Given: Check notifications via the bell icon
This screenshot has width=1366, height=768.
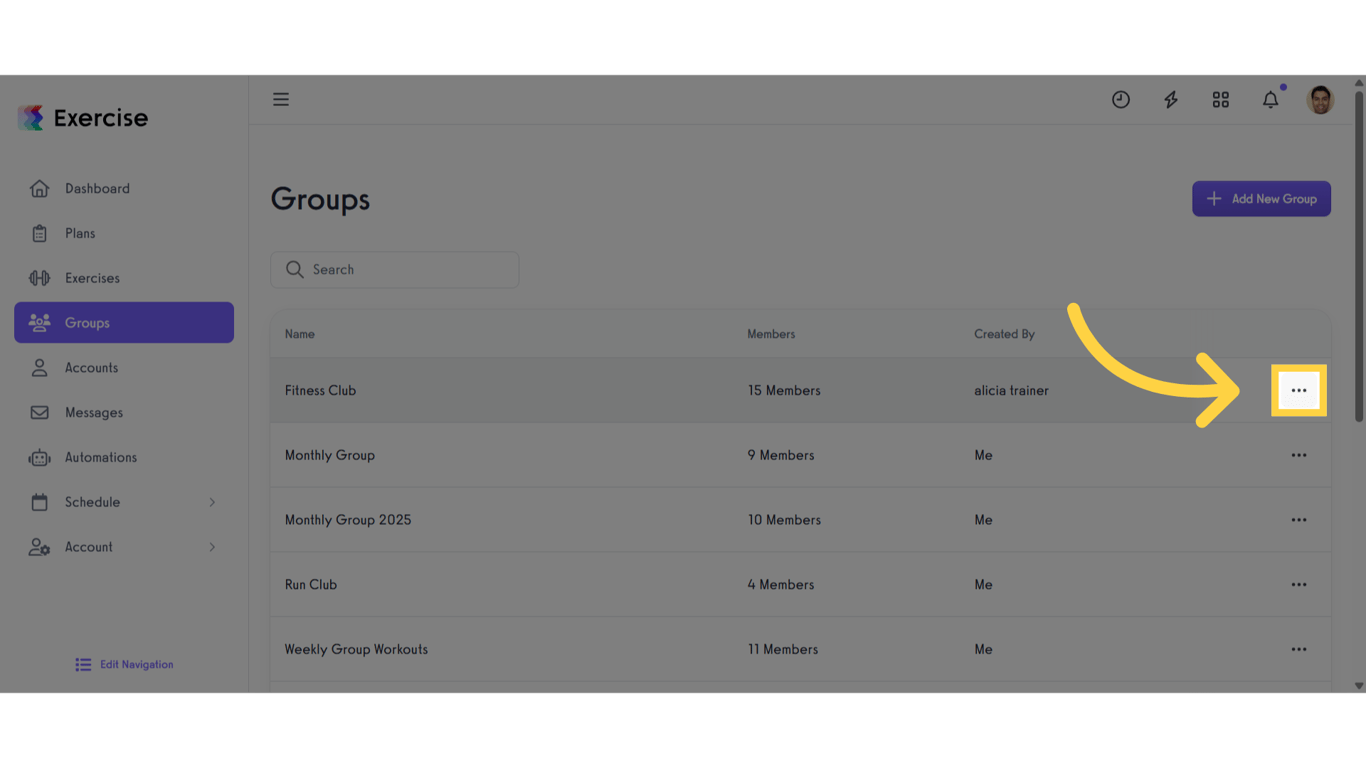Looking at the screenshot, I should pyautogui.click(x=1270, y=99).
